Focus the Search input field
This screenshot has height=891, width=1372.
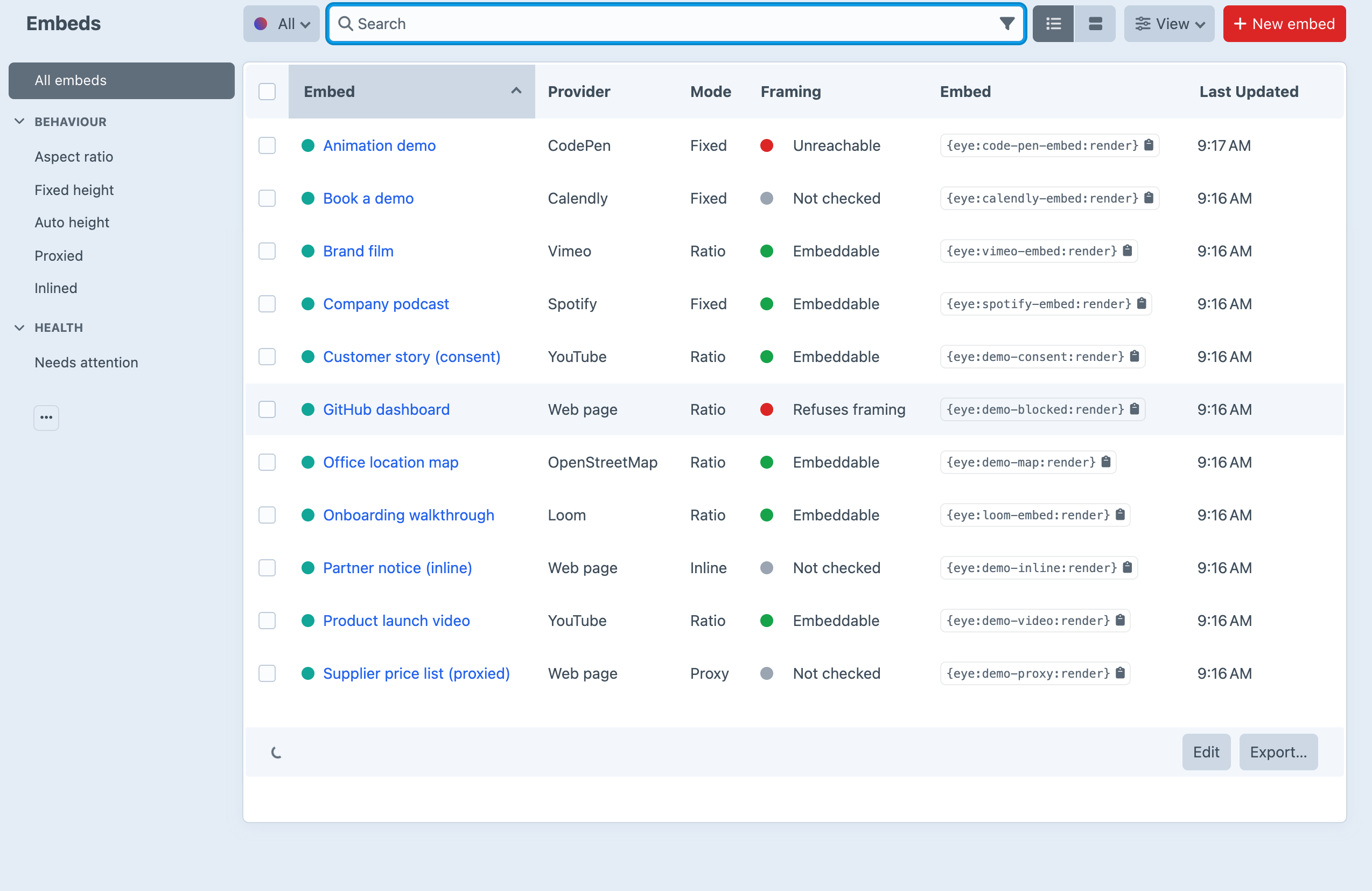(x=676, y=24)
